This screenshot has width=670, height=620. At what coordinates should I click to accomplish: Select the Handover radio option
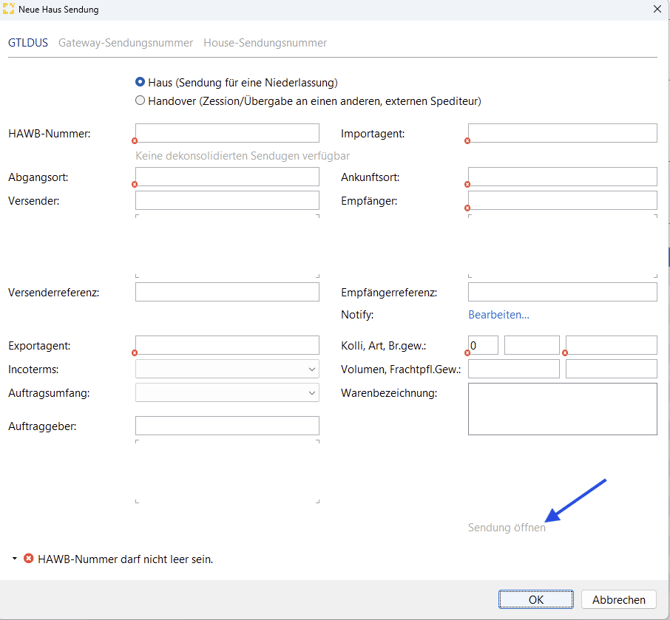140,100
